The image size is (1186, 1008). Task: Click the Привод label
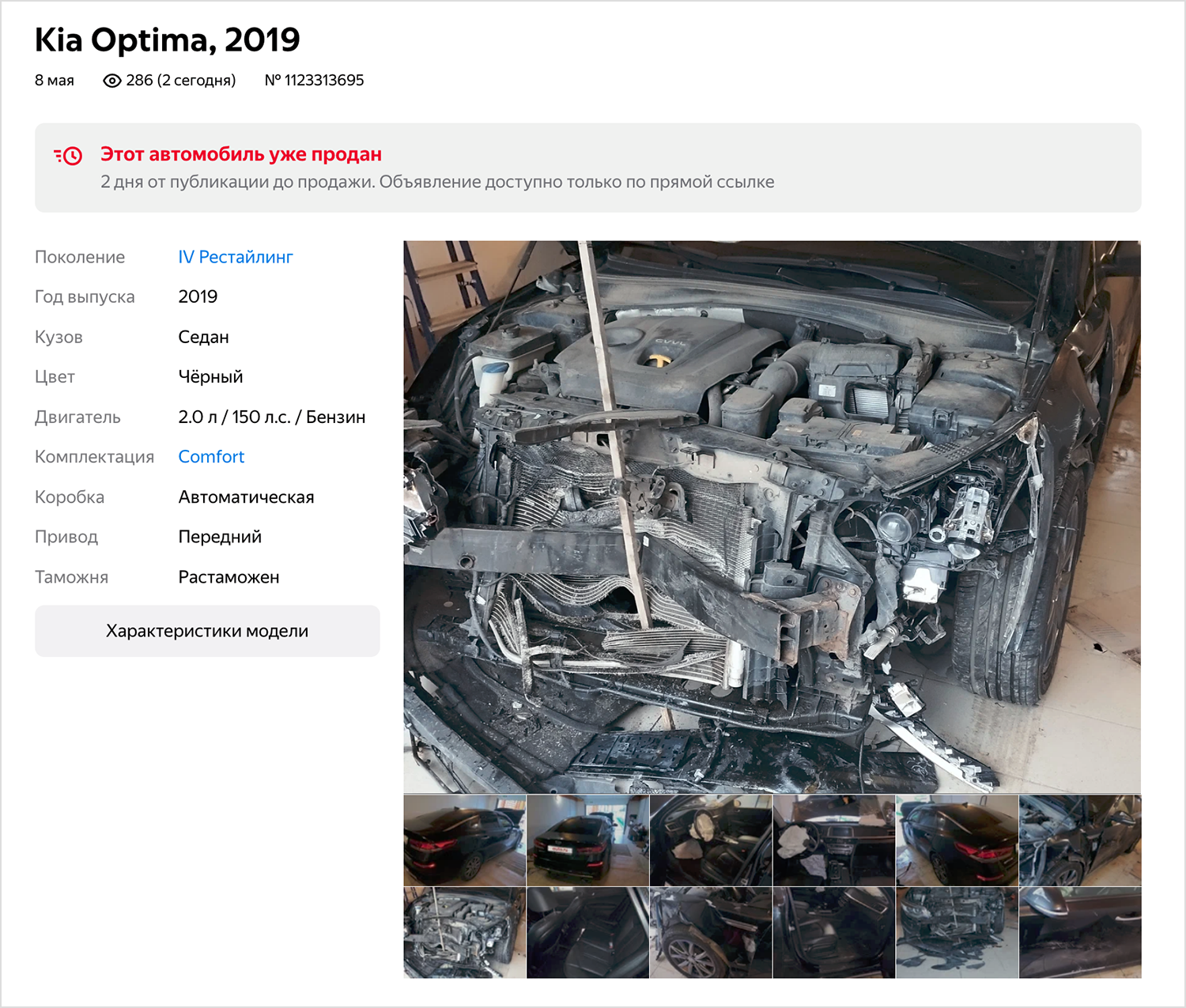66,538
